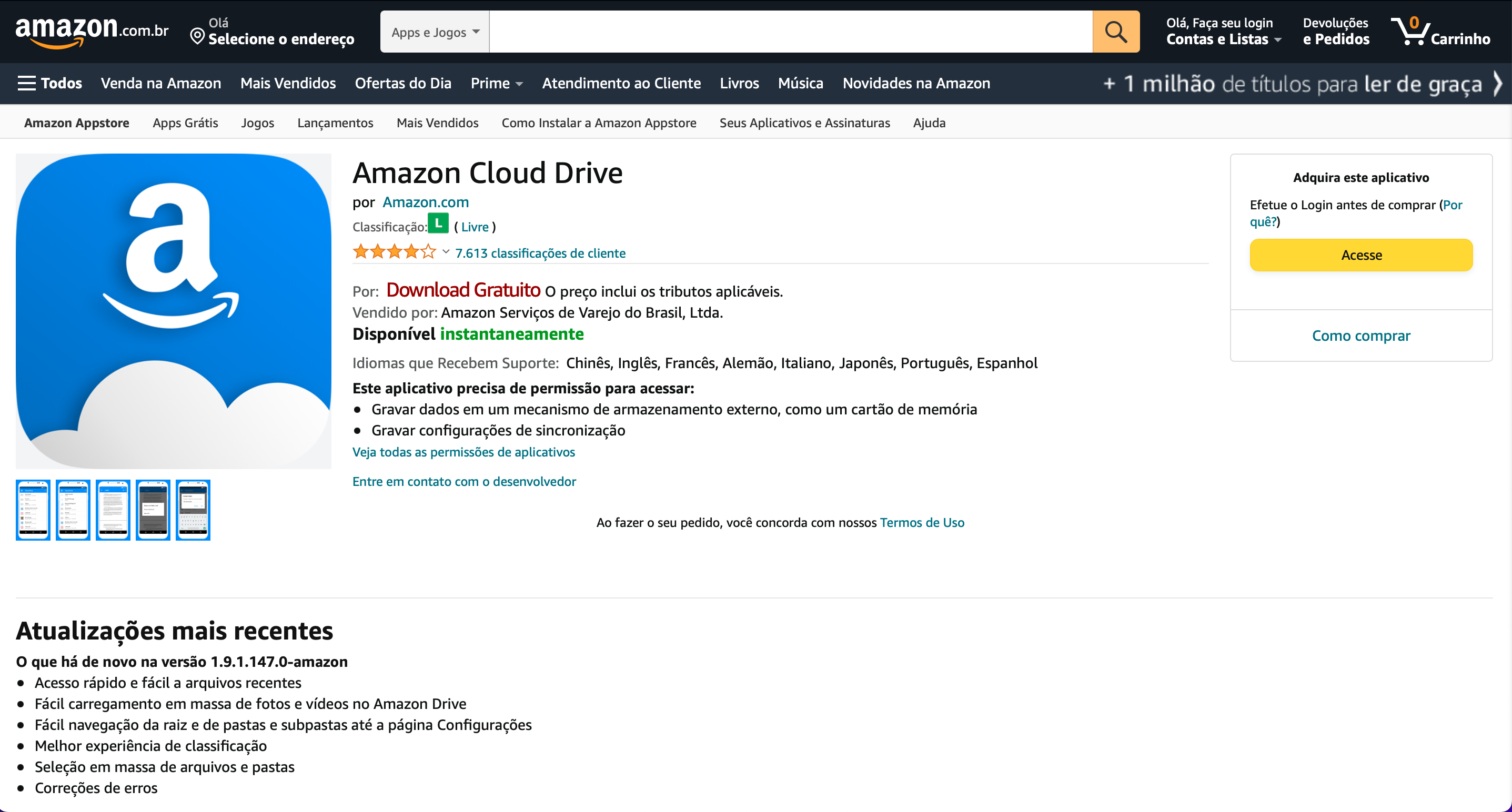The width and height of the screenshot is (1512, 812).
Task: Open Seus Aplicativos e Assinaturas
Action: [x=805, y=123]
